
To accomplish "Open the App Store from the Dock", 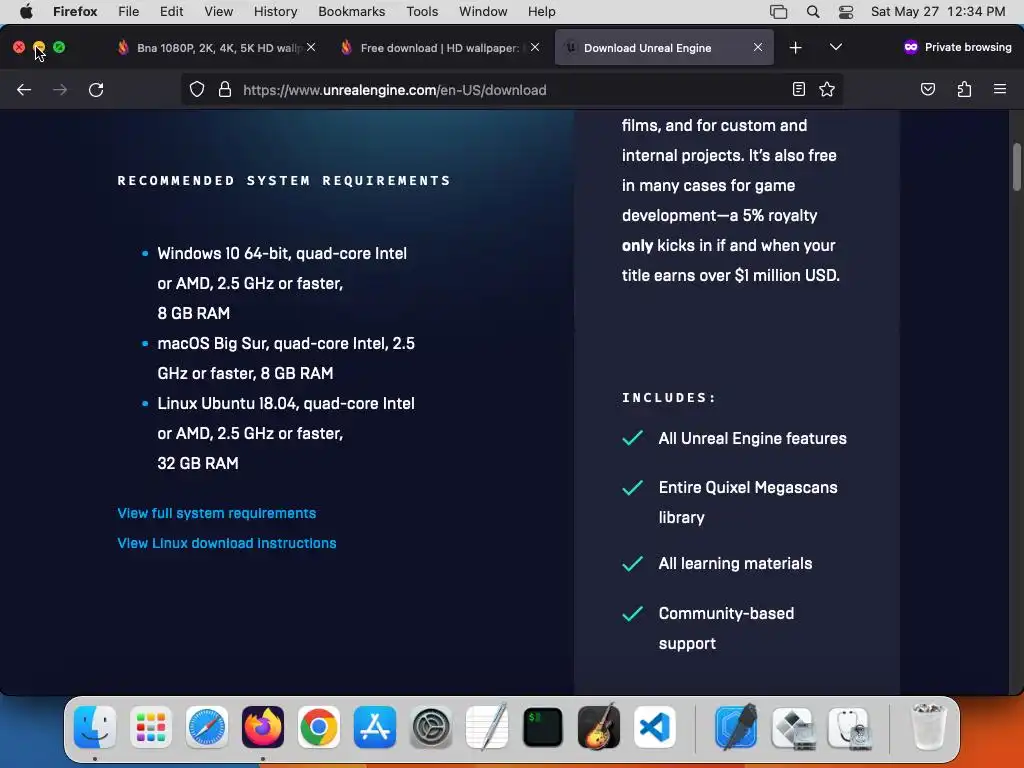I will (375, 727).
